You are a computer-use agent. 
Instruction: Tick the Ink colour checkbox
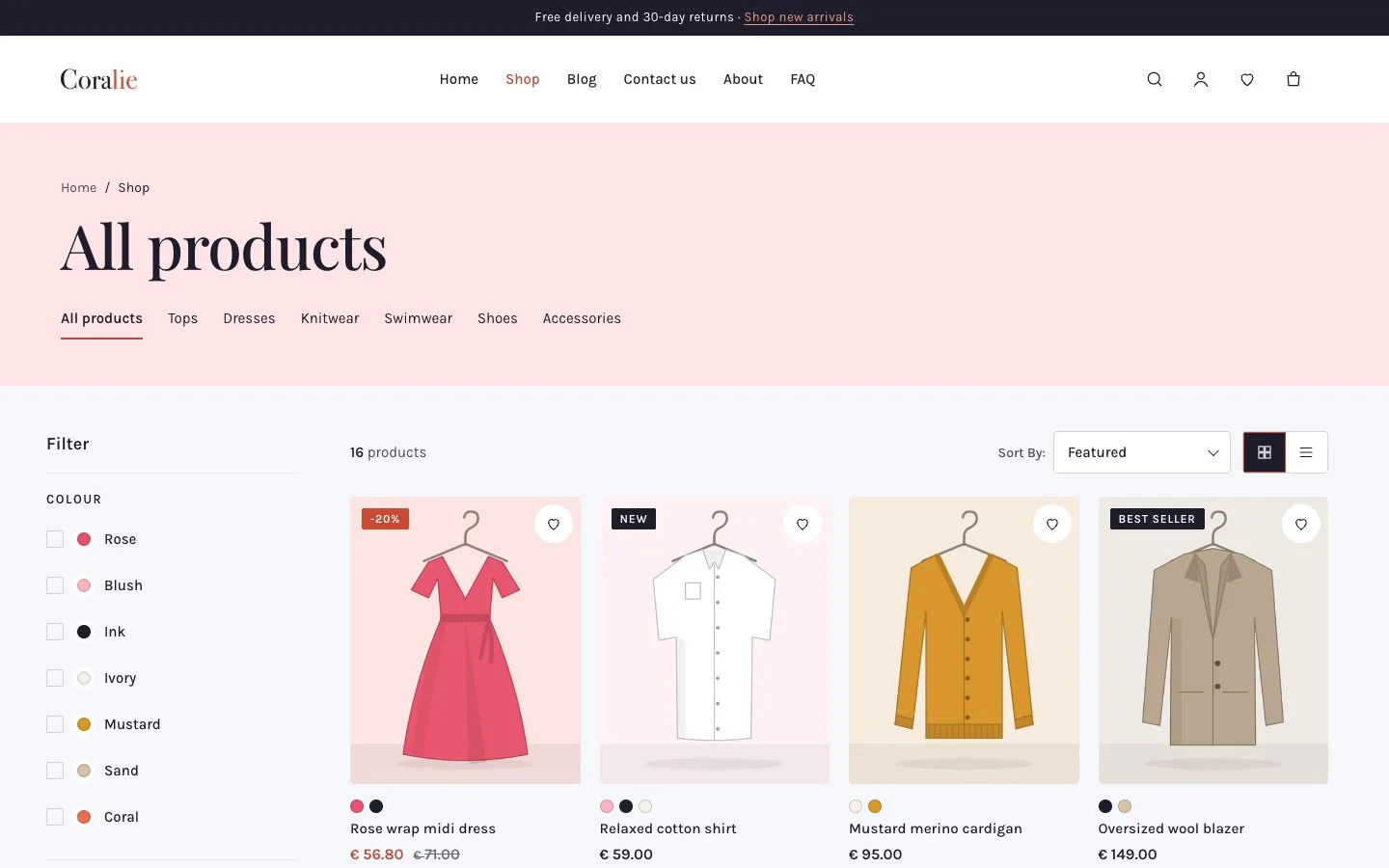click(x=55, y=632)
